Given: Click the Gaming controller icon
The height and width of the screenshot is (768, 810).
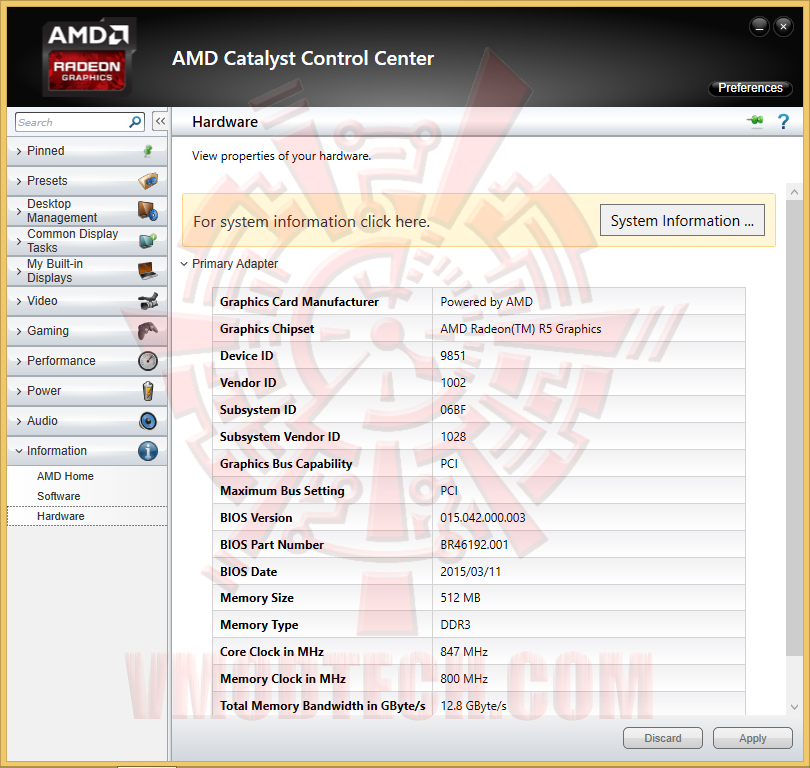Looking at the screenshot, I should (148, 331).
